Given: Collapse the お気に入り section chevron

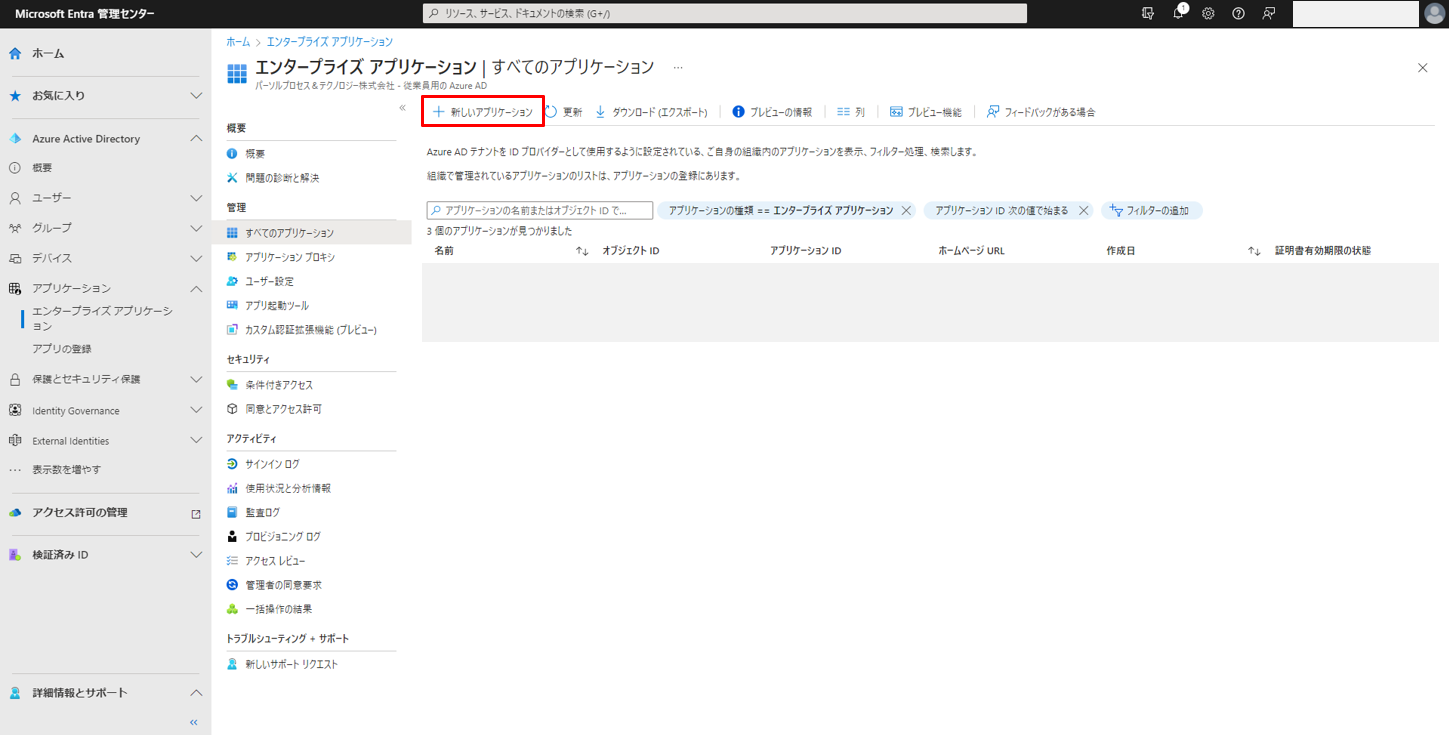Looking at the screenshot, I should tap(196, 95).
